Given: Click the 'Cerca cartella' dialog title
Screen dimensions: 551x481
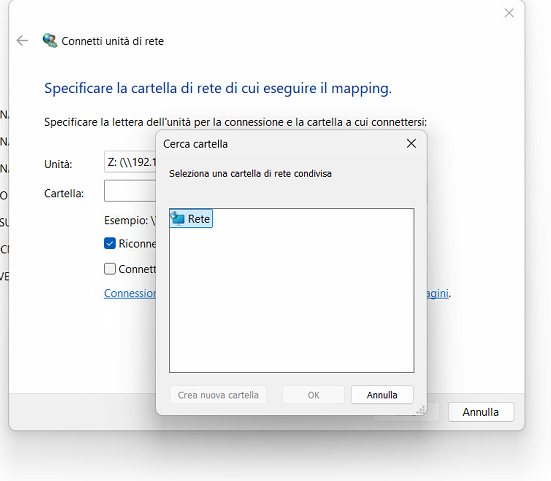Looking at the screenshot, I should pos(195,144).
